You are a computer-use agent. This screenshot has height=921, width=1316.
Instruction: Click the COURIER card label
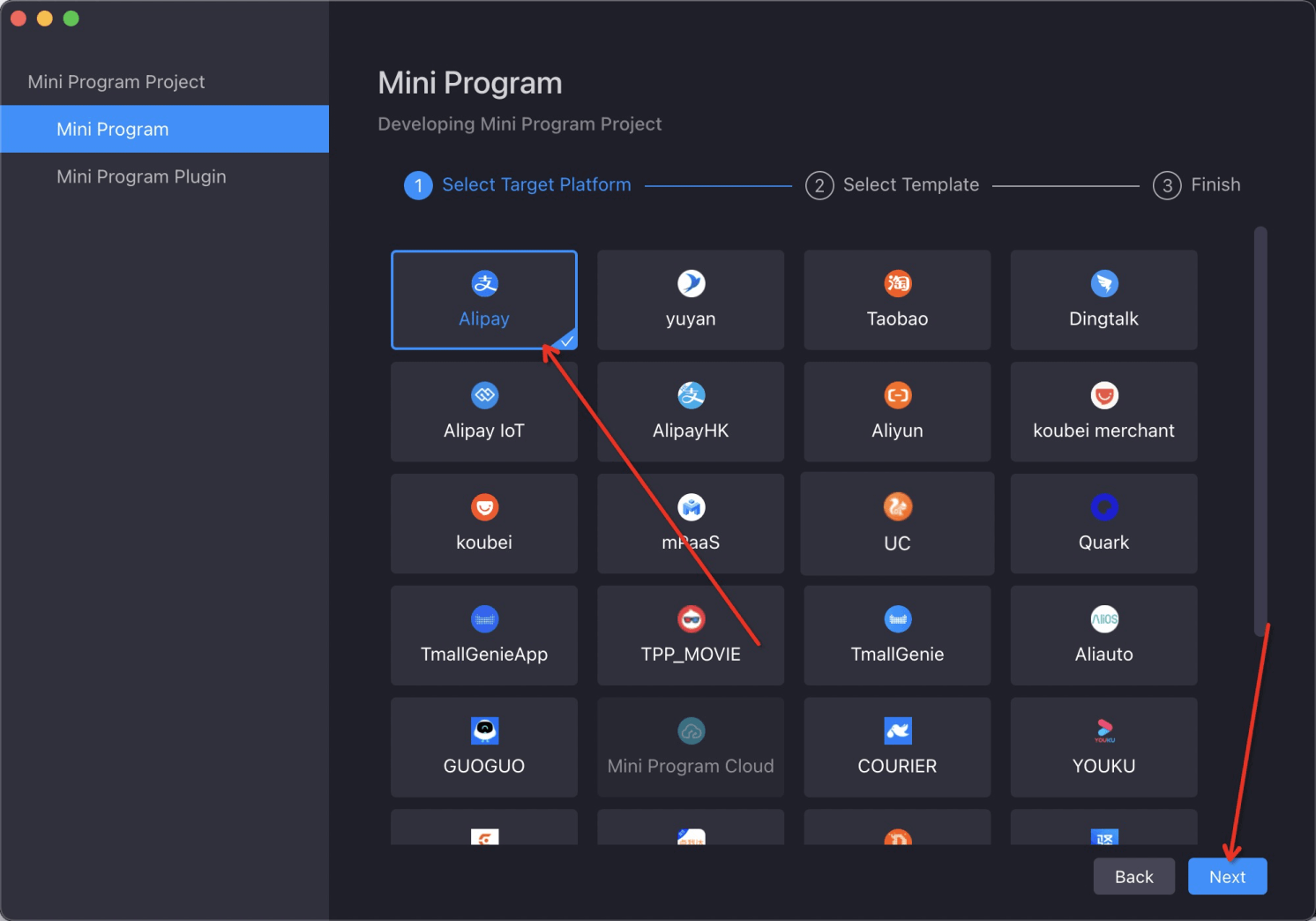pyautogui.click(x=897, y=766)
